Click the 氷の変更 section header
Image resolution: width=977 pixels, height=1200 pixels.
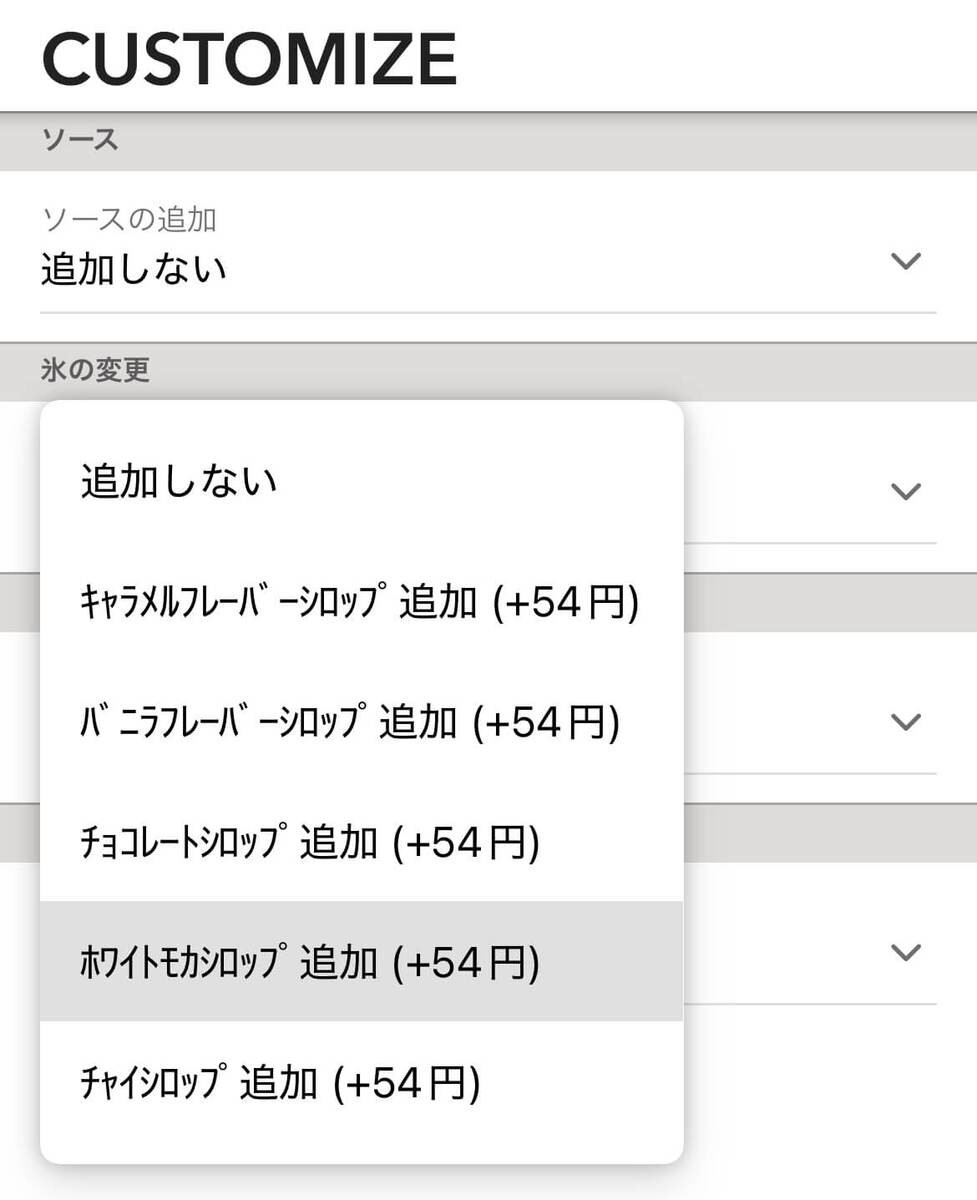96,371
